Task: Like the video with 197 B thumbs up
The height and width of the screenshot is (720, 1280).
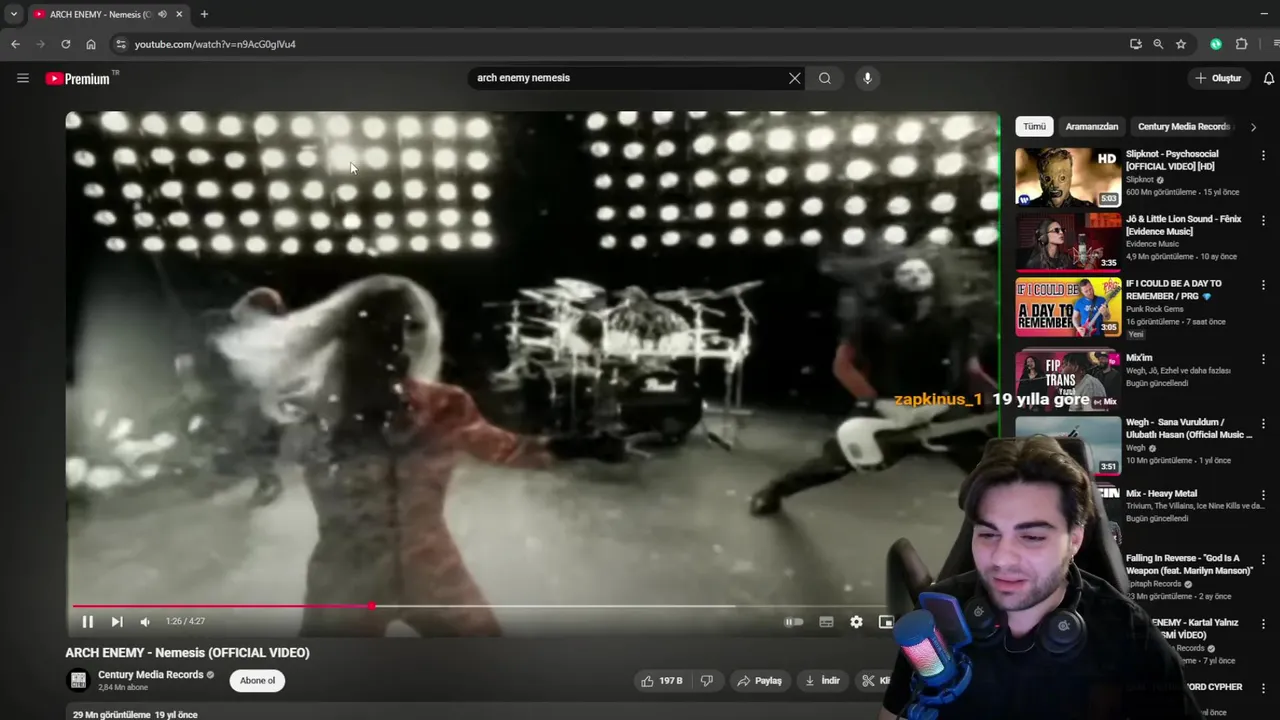Action: pyautogui.click(x=662, y=681)
